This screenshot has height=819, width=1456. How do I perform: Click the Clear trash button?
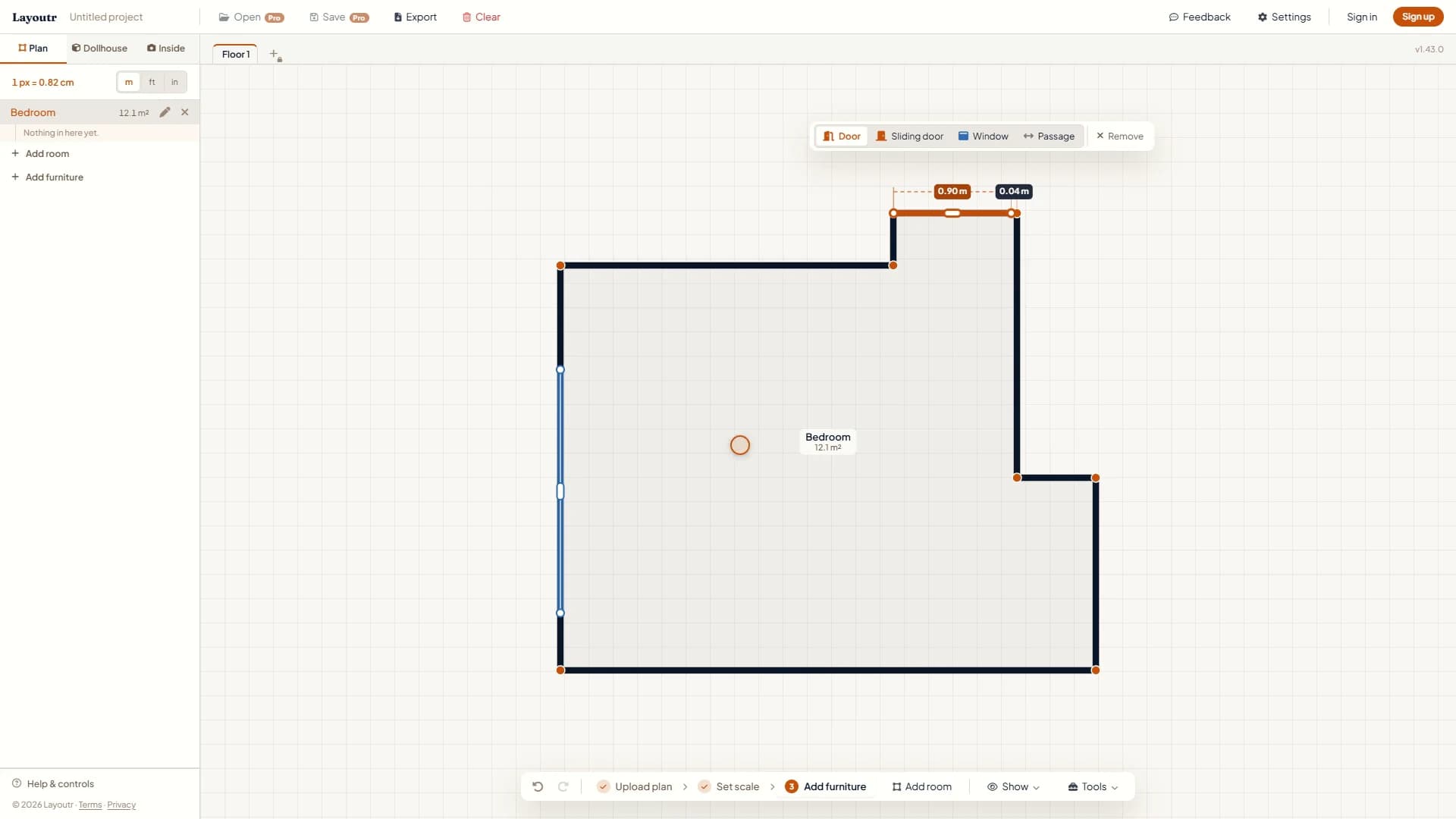482,17
